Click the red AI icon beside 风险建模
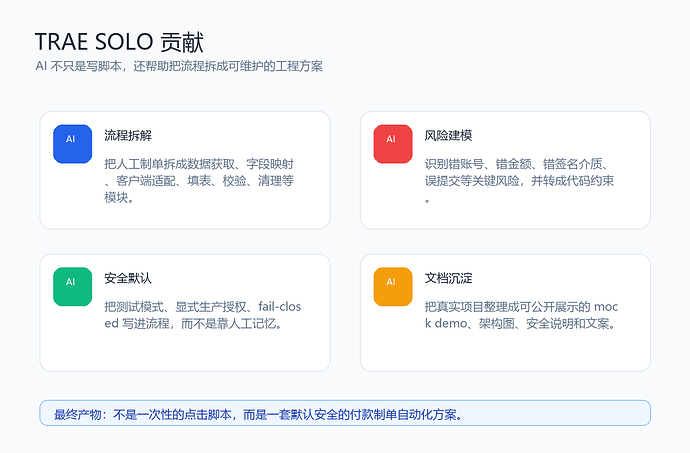 [x=393, y=144]
